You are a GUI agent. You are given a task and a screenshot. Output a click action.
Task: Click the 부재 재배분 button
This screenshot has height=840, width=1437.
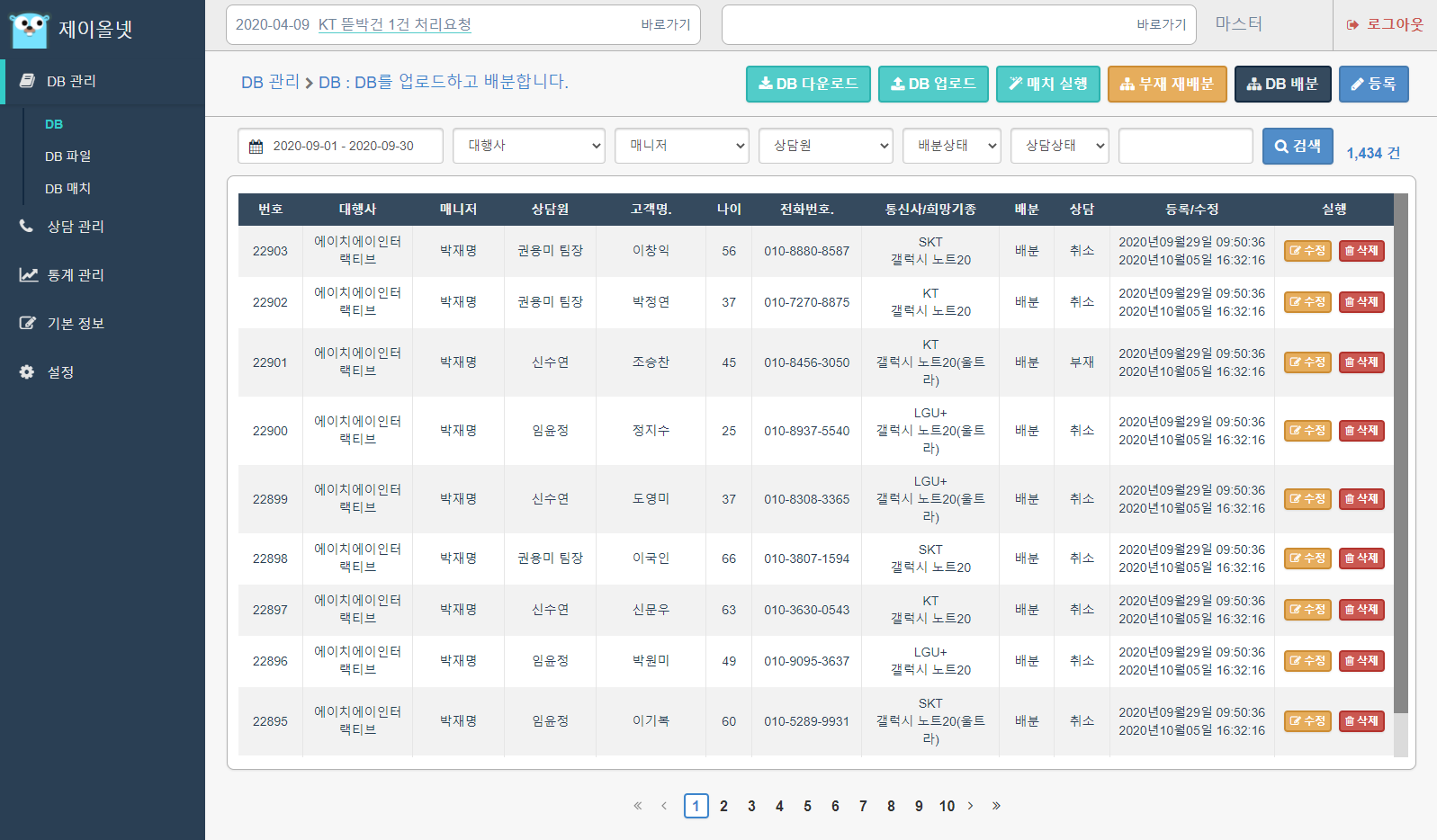[x=1167, y=84]
